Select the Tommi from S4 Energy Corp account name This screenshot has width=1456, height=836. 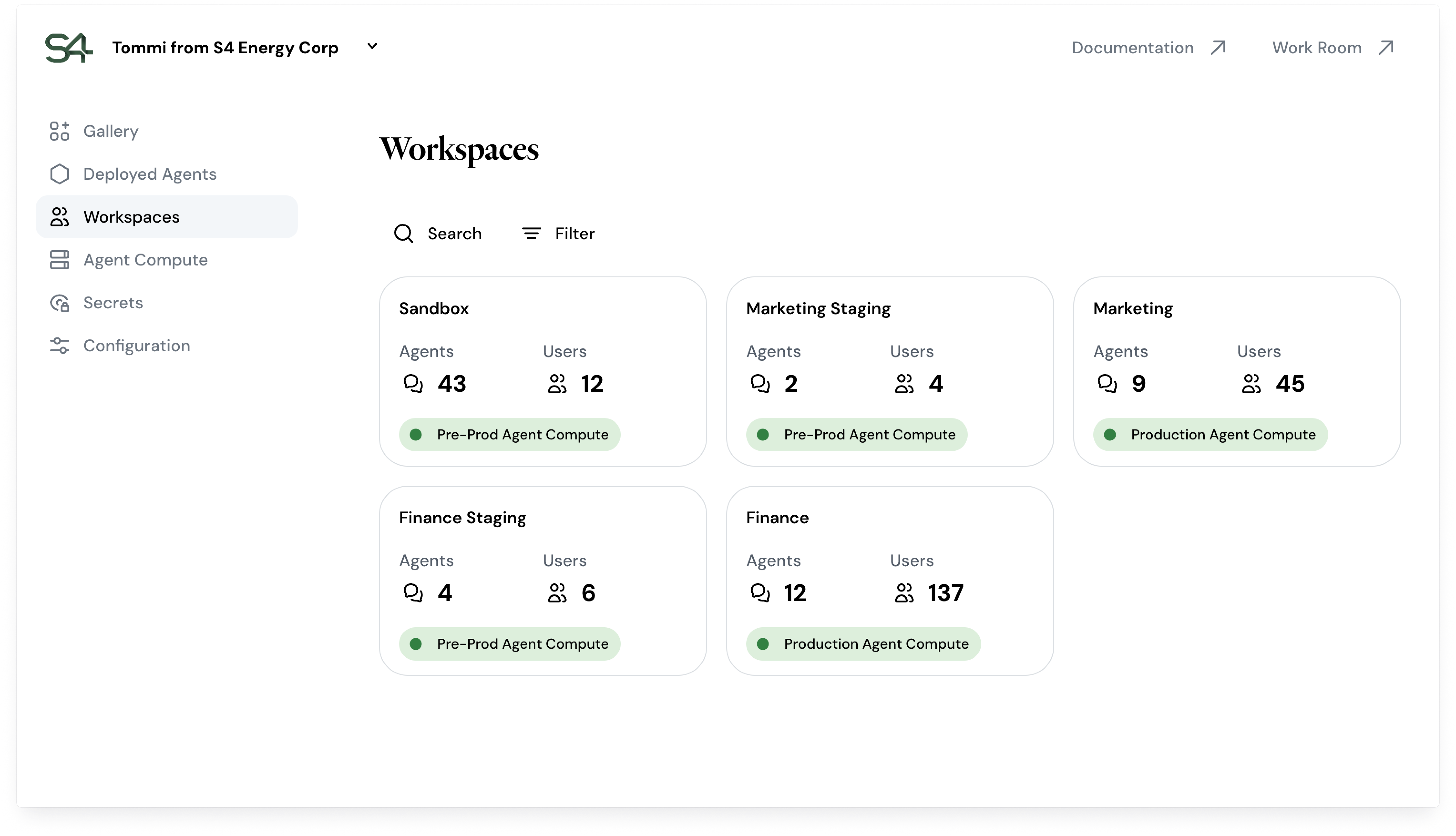(x=225, y=48)
